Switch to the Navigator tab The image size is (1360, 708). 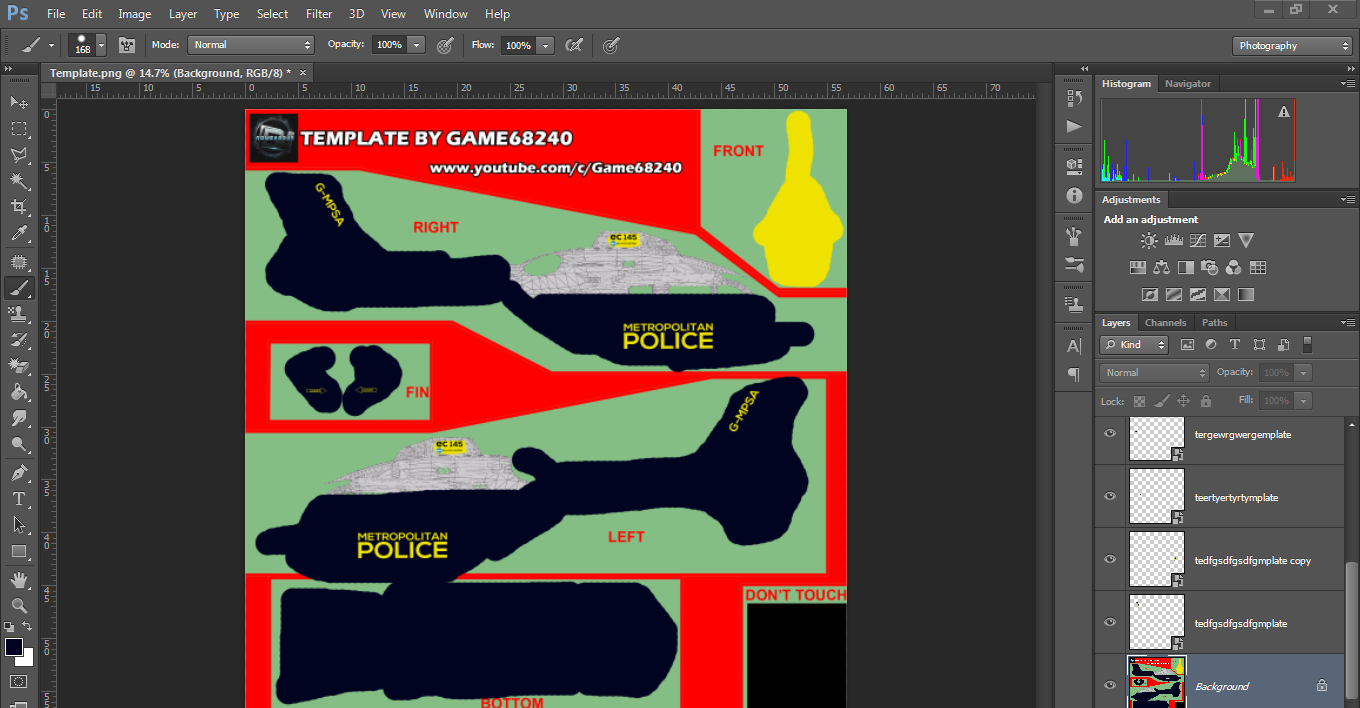click(1187, 84)
